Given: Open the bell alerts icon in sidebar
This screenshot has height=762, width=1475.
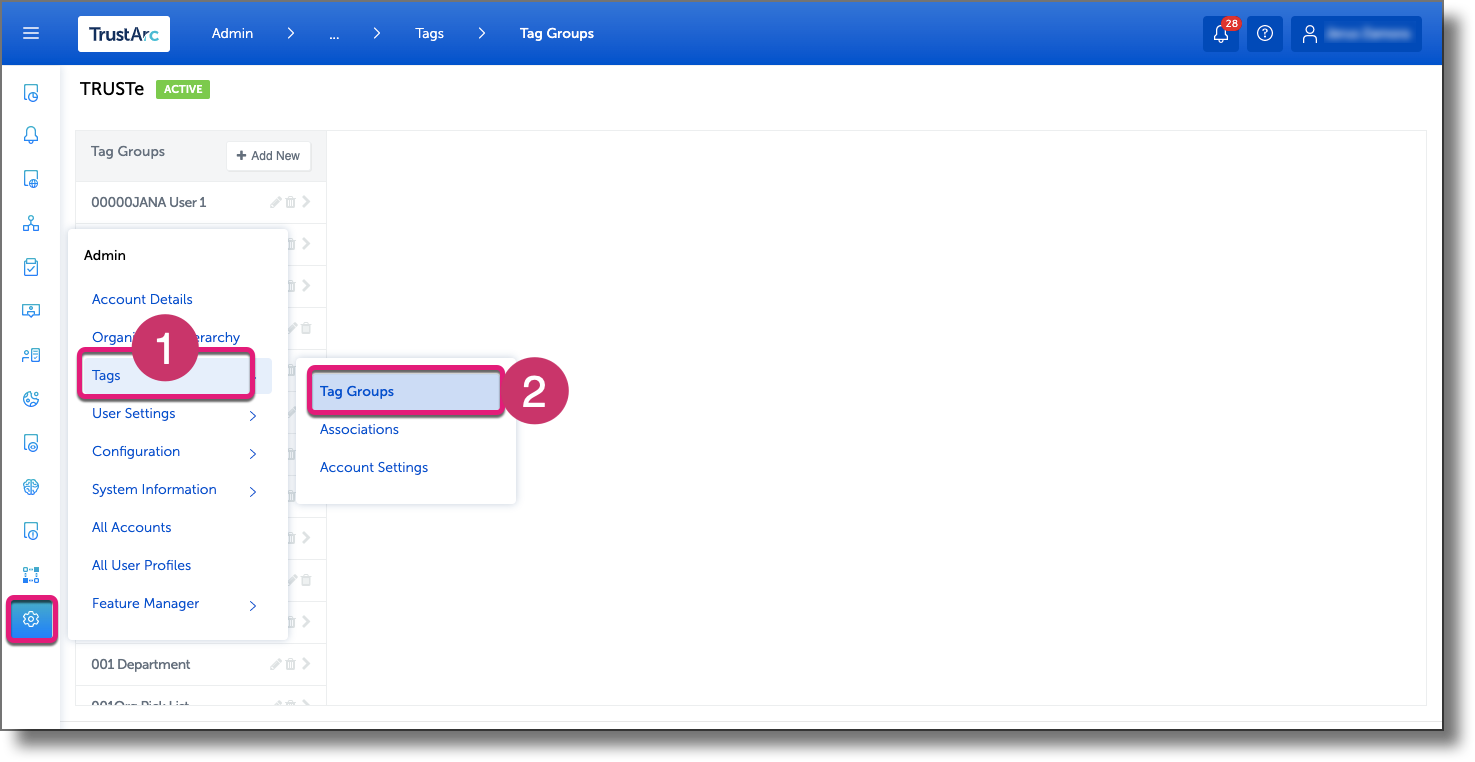Looking at the screenshot, I should (31, 135).
